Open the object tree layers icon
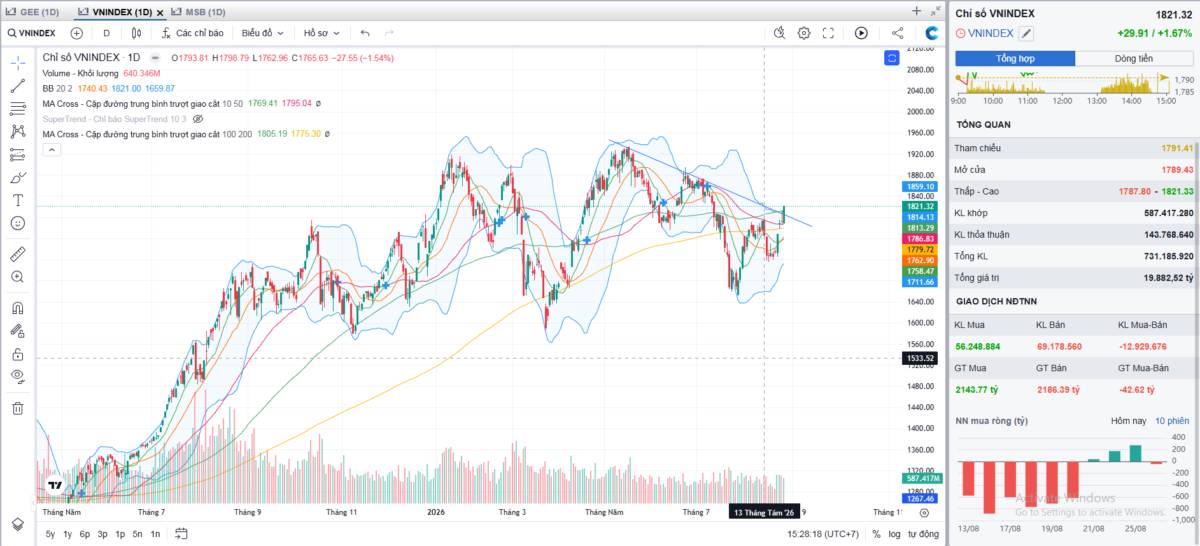The image size is (1200, 546). (17, 524)
